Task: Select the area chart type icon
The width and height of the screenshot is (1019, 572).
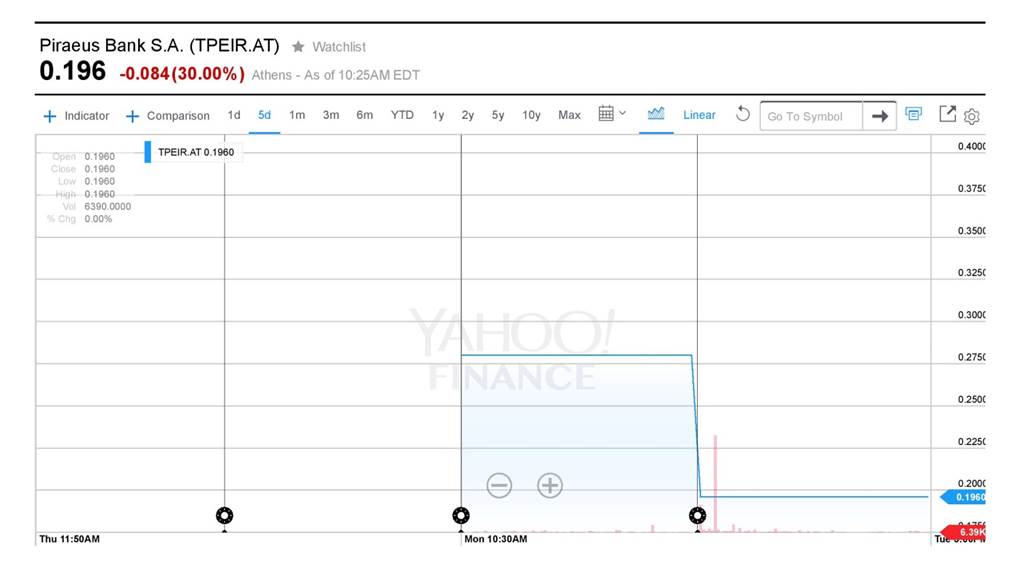Action: pyautogui.click(x=656, y=114)
